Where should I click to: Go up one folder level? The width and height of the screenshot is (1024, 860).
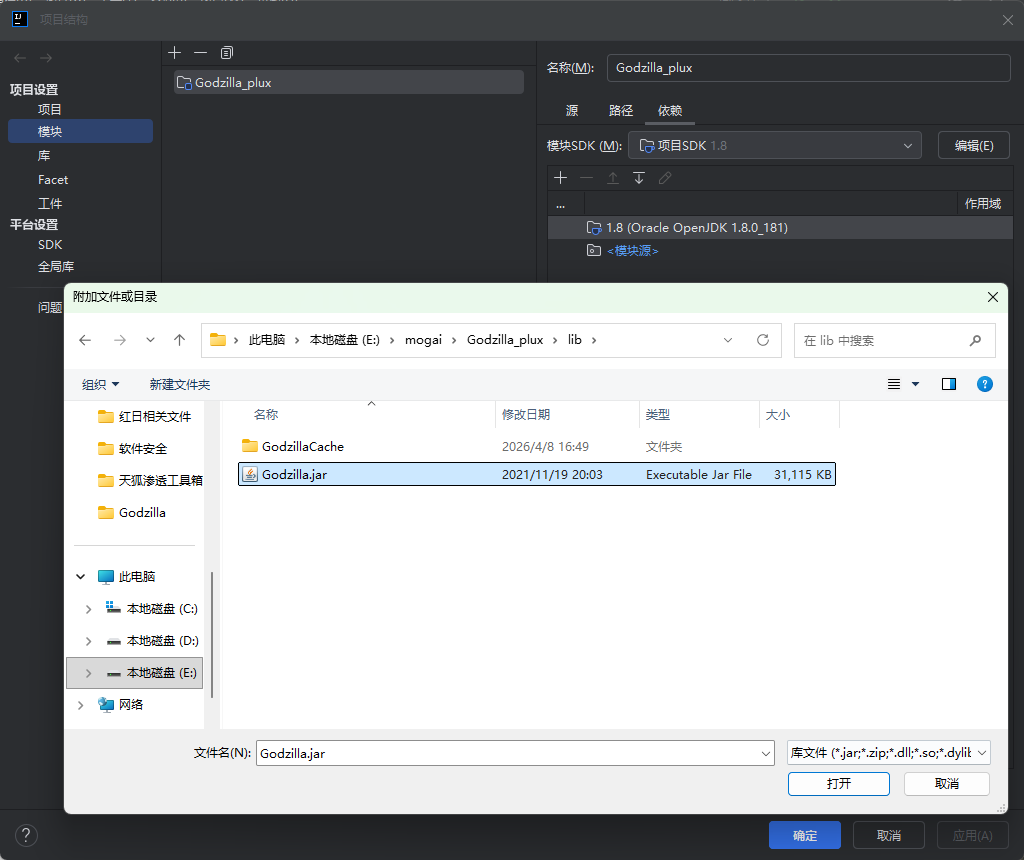180,340
